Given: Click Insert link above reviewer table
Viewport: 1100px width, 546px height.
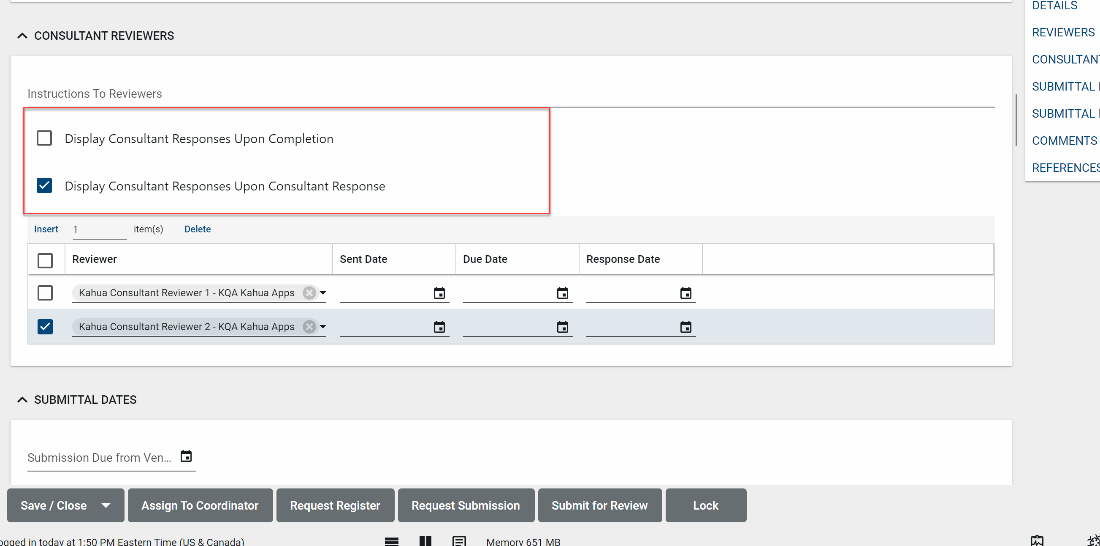Looking at the screenshot, I should (46, 229).
